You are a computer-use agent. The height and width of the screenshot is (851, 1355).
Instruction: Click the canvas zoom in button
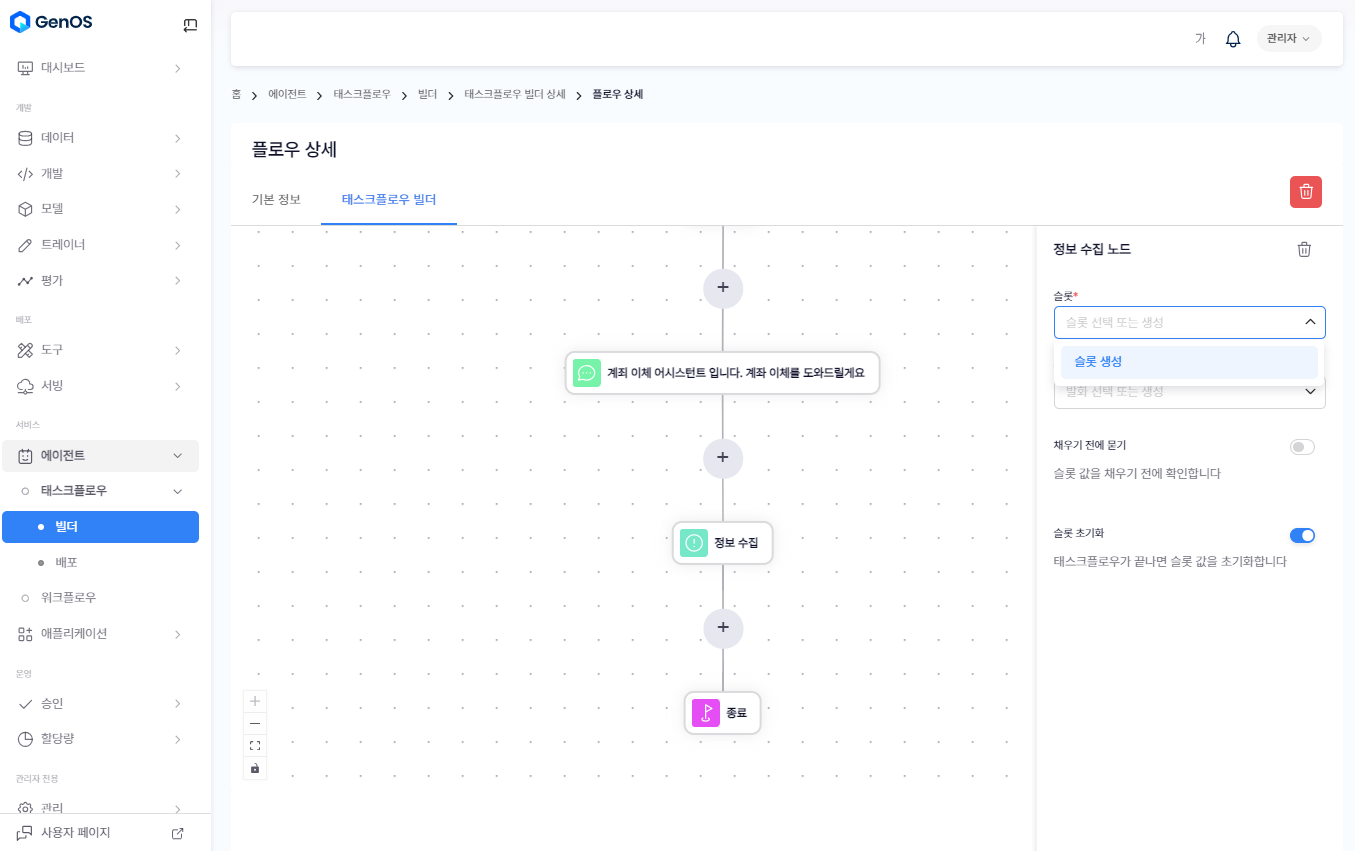[x=255, y=701]
